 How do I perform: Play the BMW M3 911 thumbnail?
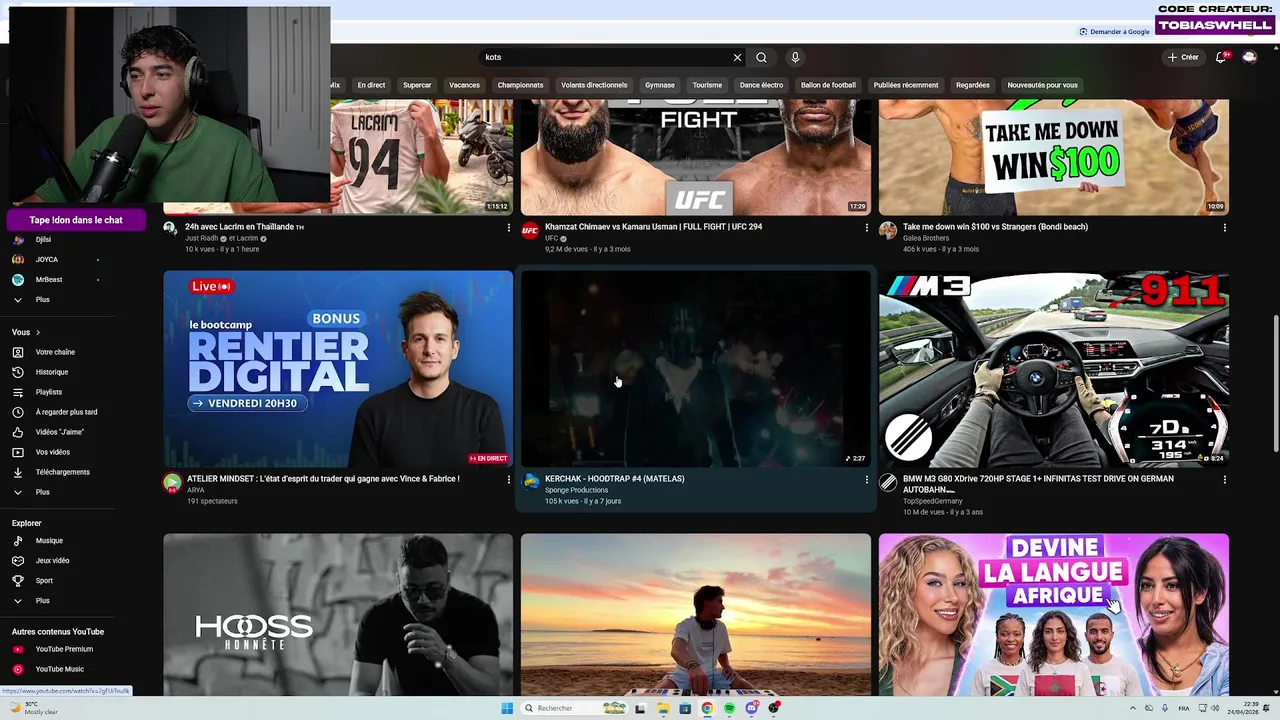point(1054,369)
